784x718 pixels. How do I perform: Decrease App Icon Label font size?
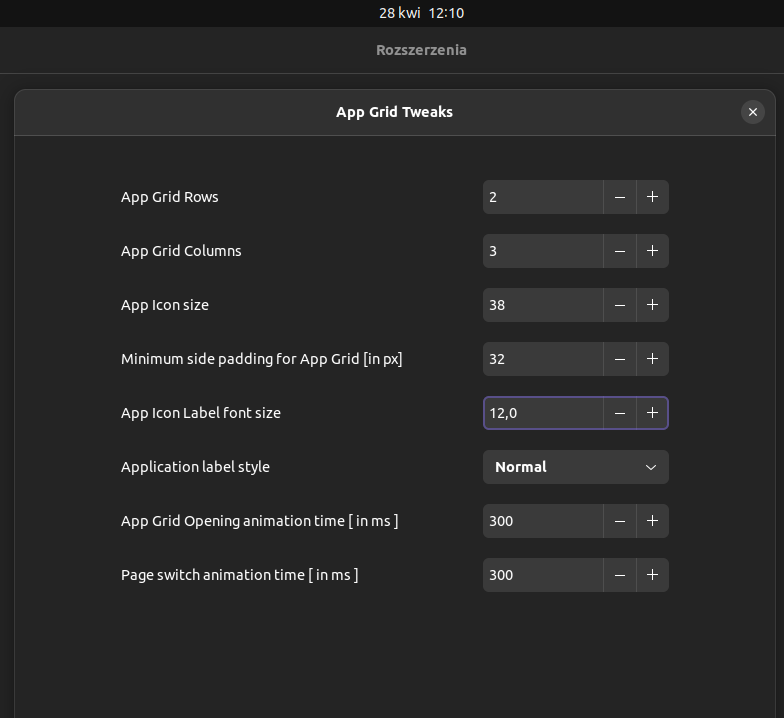[620, 413]
